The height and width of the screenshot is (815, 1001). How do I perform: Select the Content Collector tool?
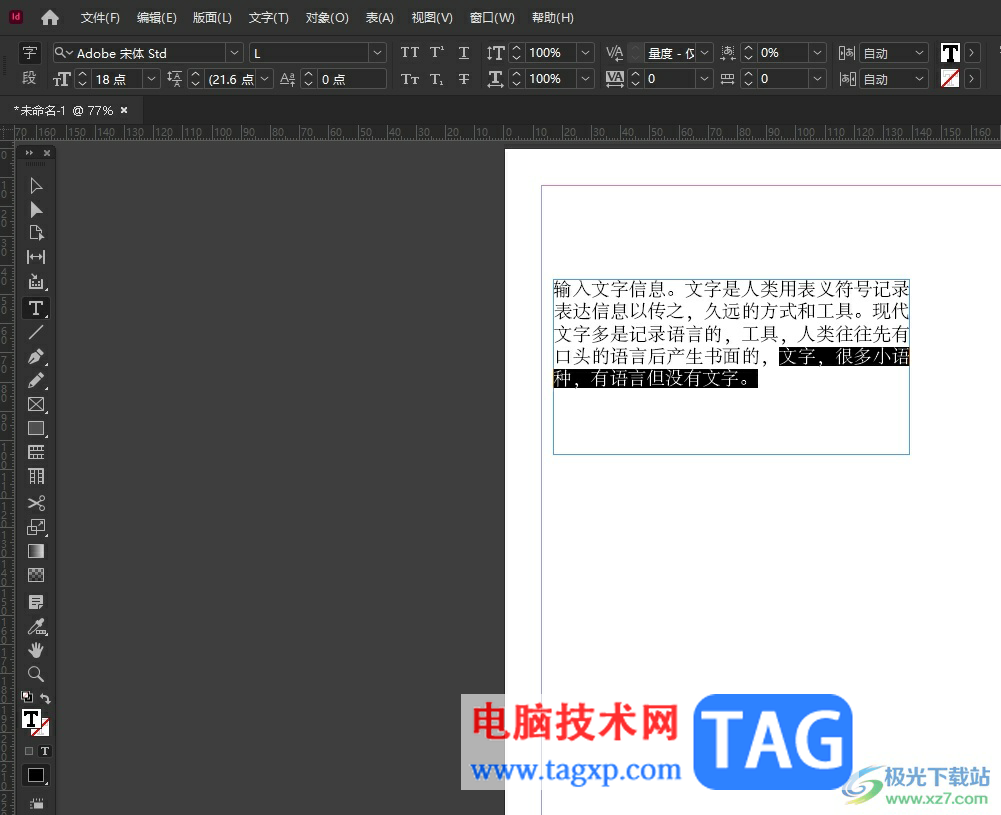coord(36,281)
